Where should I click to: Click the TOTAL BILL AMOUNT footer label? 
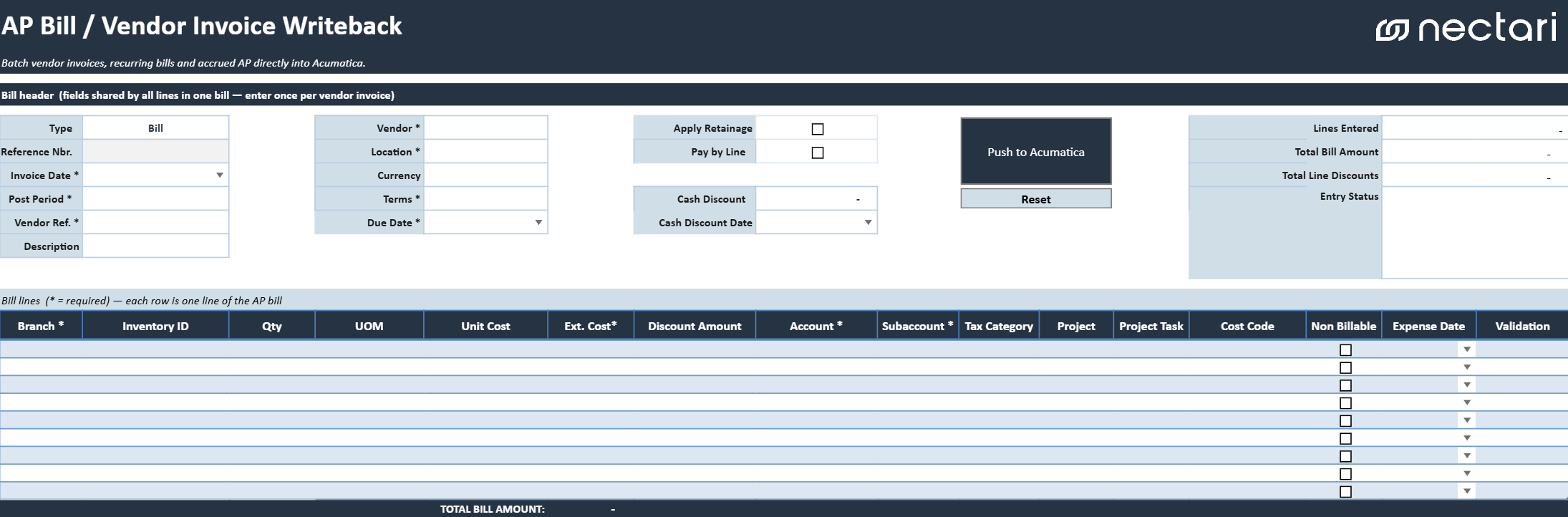(x=493, y=509)
